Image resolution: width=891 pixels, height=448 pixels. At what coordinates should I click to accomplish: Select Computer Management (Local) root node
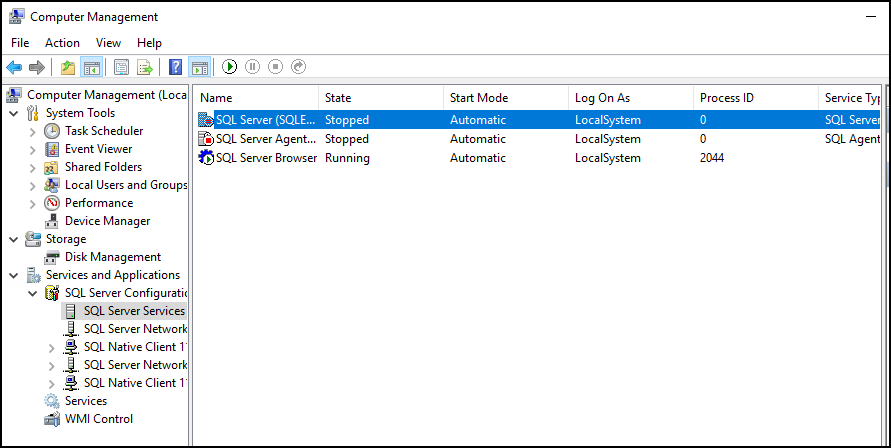pyautogui.click(x=107, y=96)
